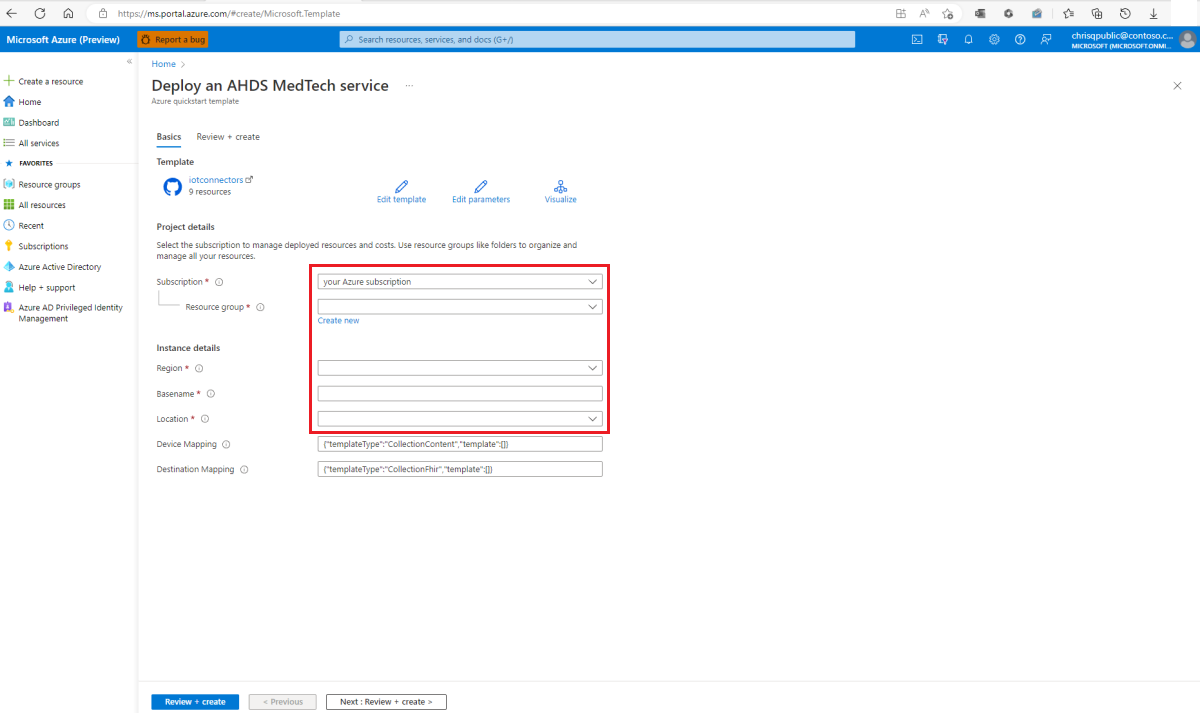Click the Report a bug button

[172, 39]
